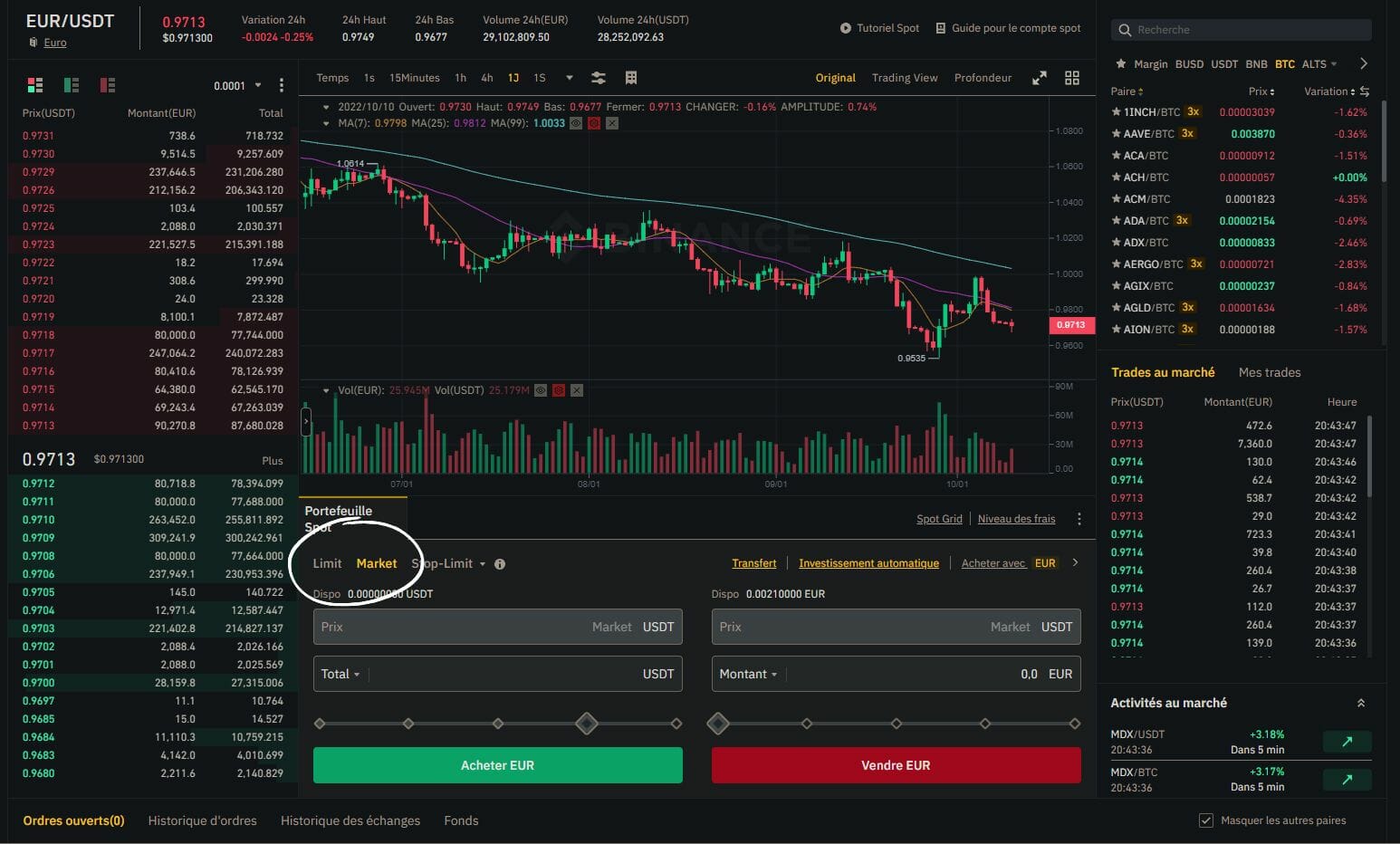The width and height of the screenshot is (1400, 844).
Task: Remove the Vol indicator with X icon
Action: click(577, 390)
